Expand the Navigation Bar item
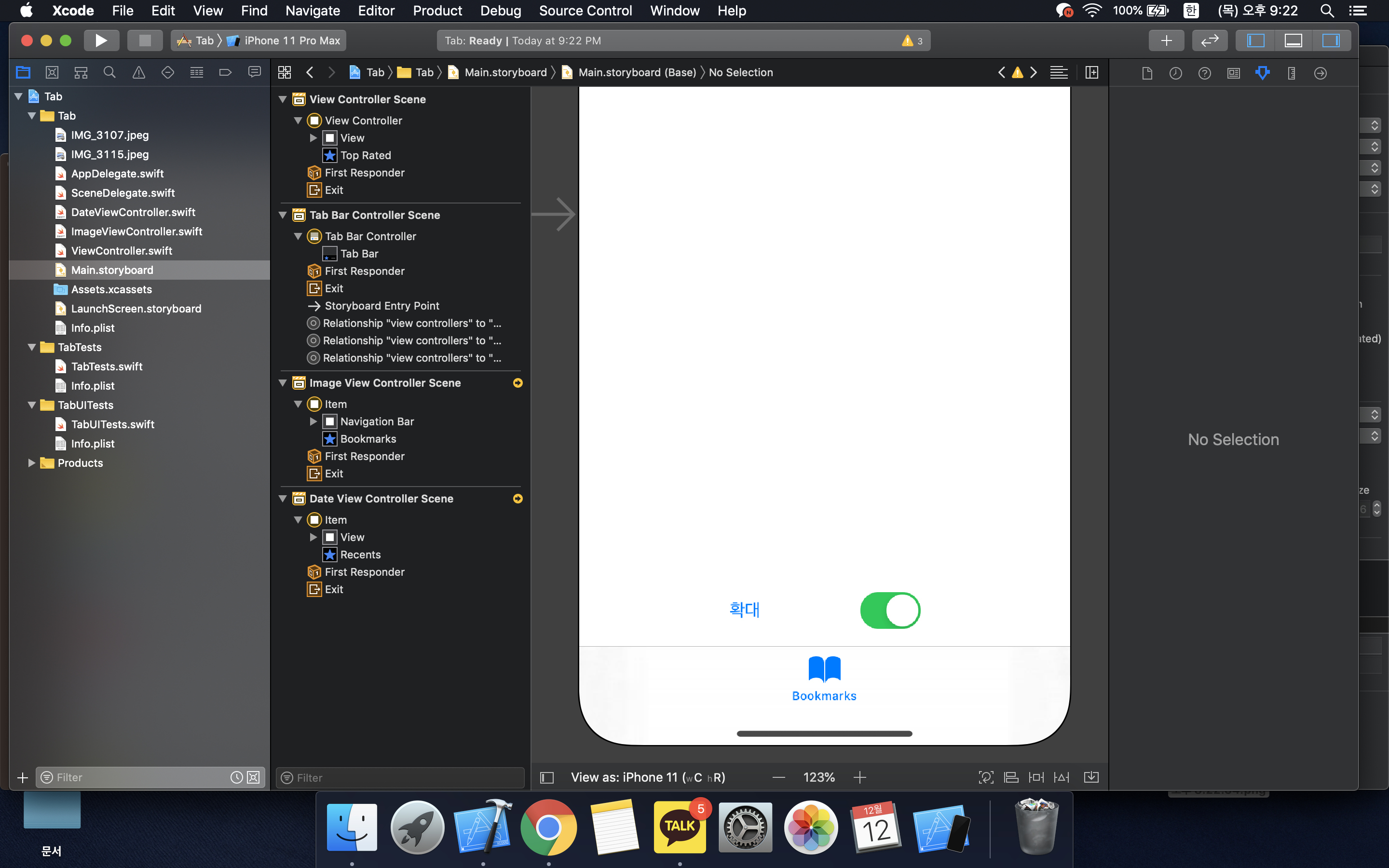 pyautogui.click(x=313, y=421)
